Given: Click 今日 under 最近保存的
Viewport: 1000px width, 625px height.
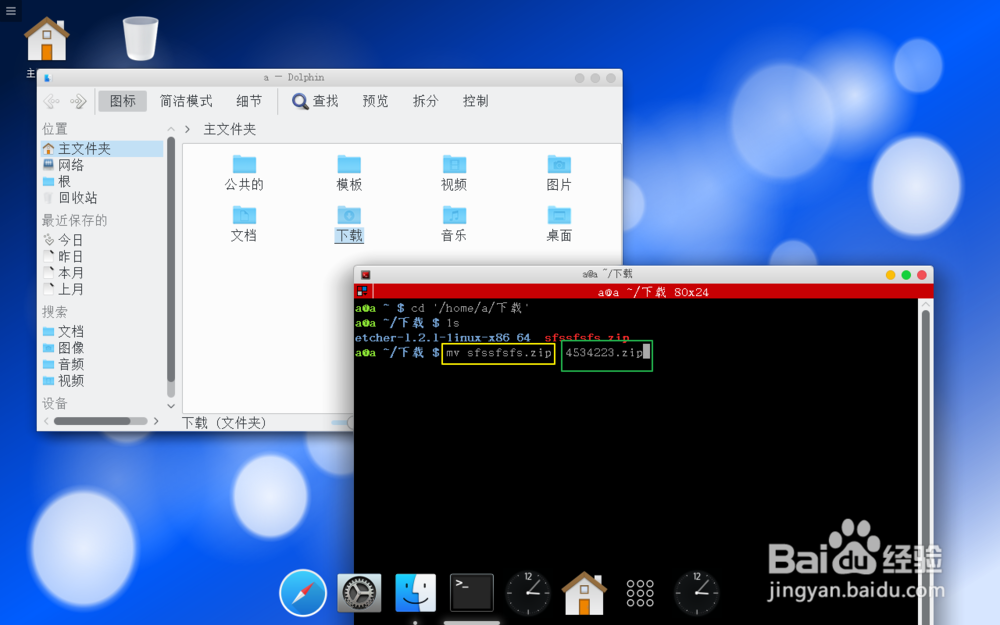Looking at the screenshot, I should tap(68, 239).
